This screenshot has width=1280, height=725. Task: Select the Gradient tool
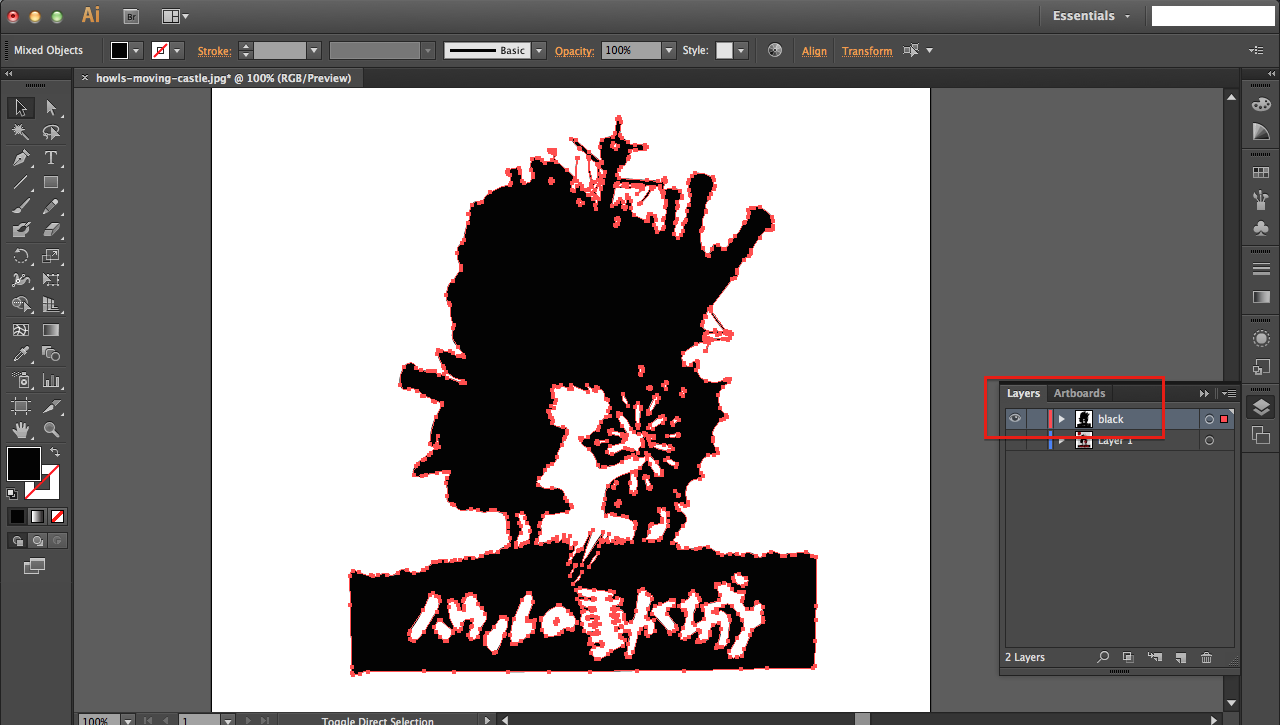click(x=51, y=330)
